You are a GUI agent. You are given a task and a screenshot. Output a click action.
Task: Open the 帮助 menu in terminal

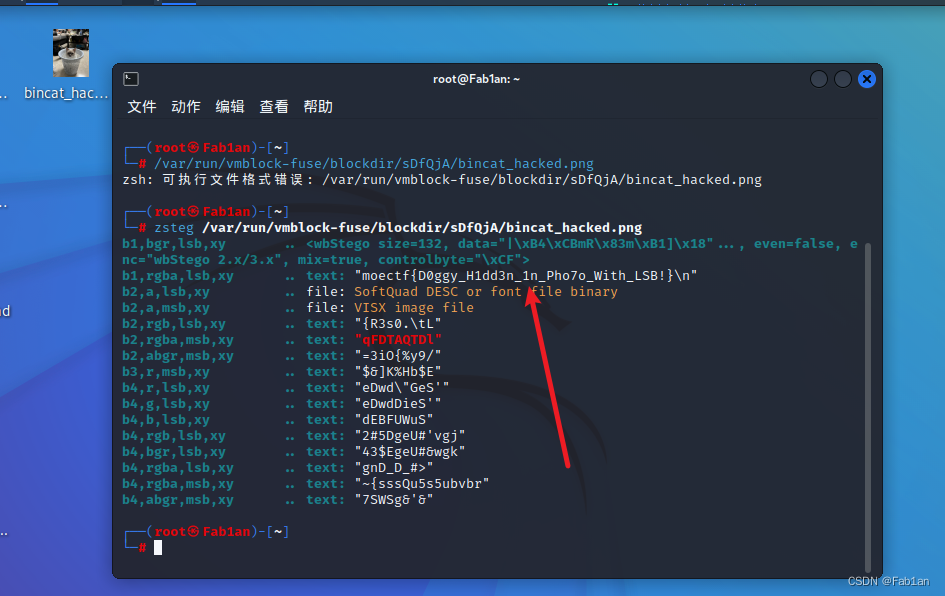tap(318, 107)
